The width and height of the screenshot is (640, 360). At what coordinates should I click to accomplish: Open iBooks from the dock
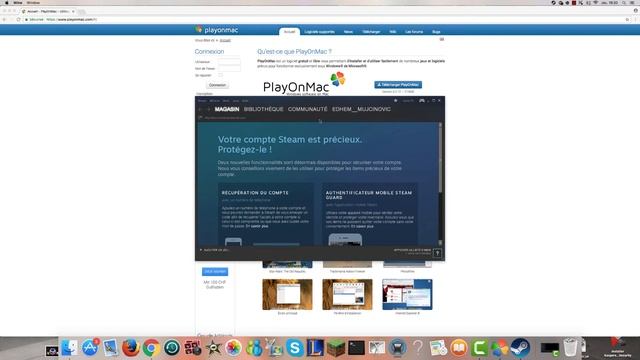pos(459,348)
